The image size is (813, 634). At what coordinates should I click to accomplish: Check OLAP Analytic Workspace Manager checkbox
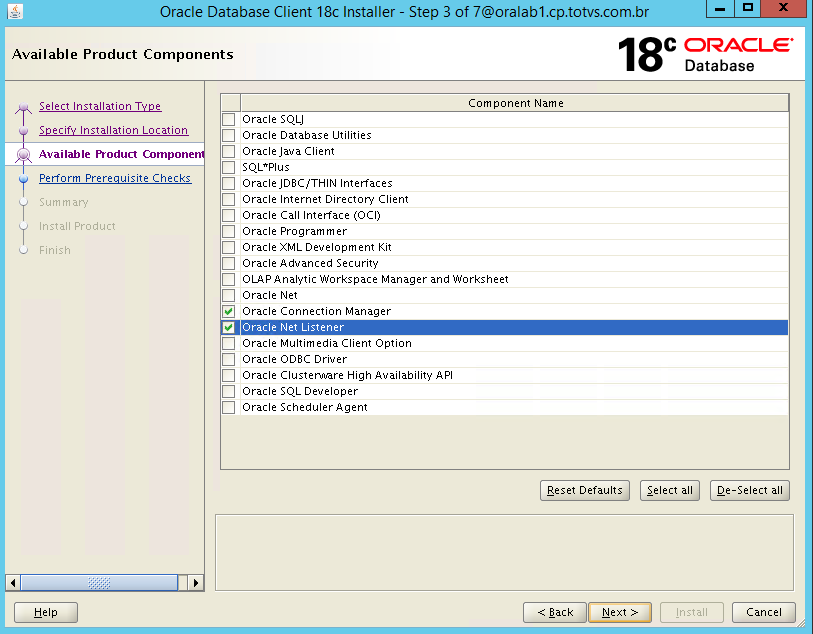229,279
